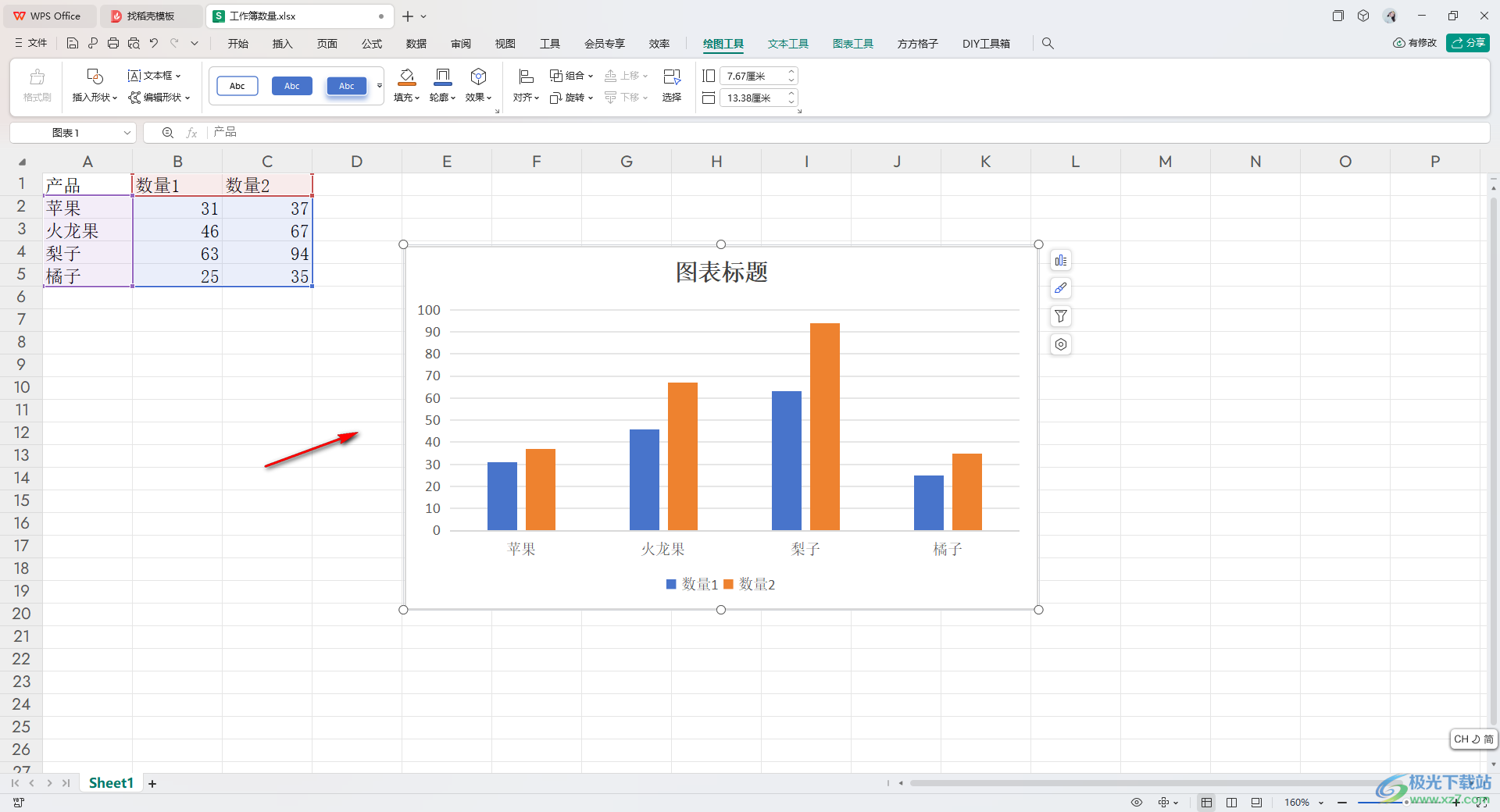
Task: Click zoom out minus button
Action: (1341, 803)
